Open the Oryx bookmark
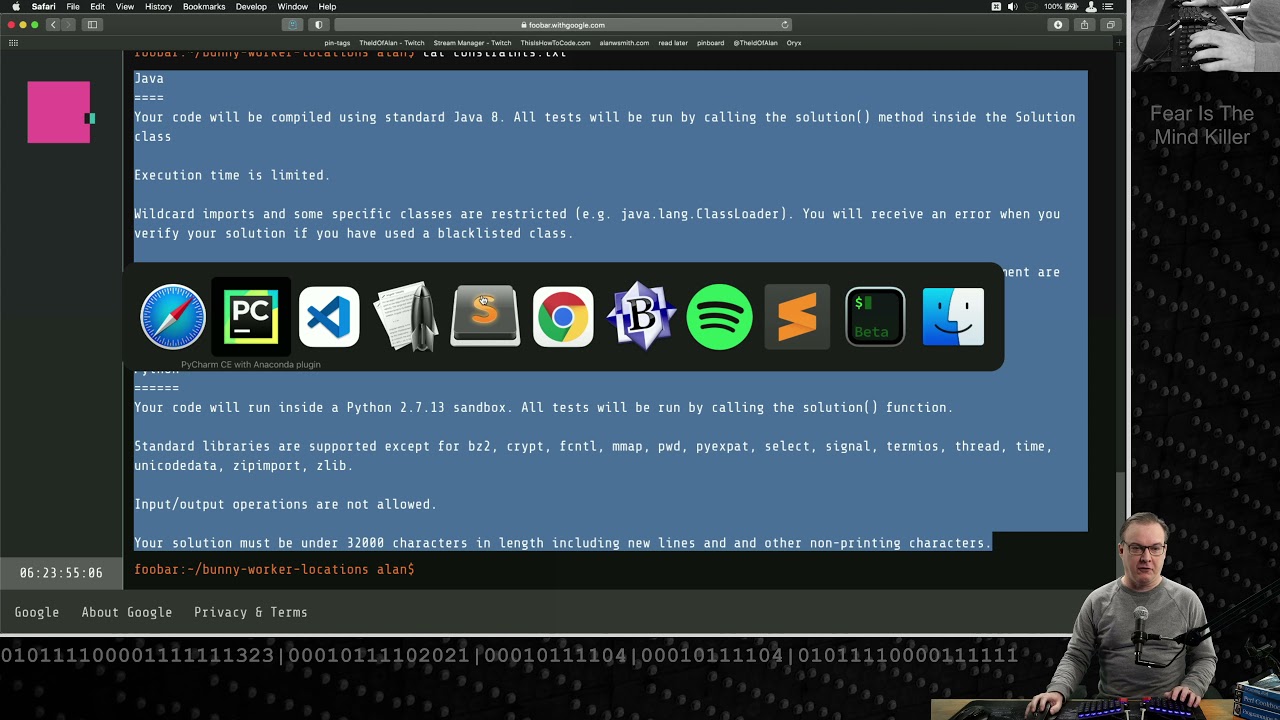The width and height of the screenshot is (1280, 720). [x=794, y=43]
